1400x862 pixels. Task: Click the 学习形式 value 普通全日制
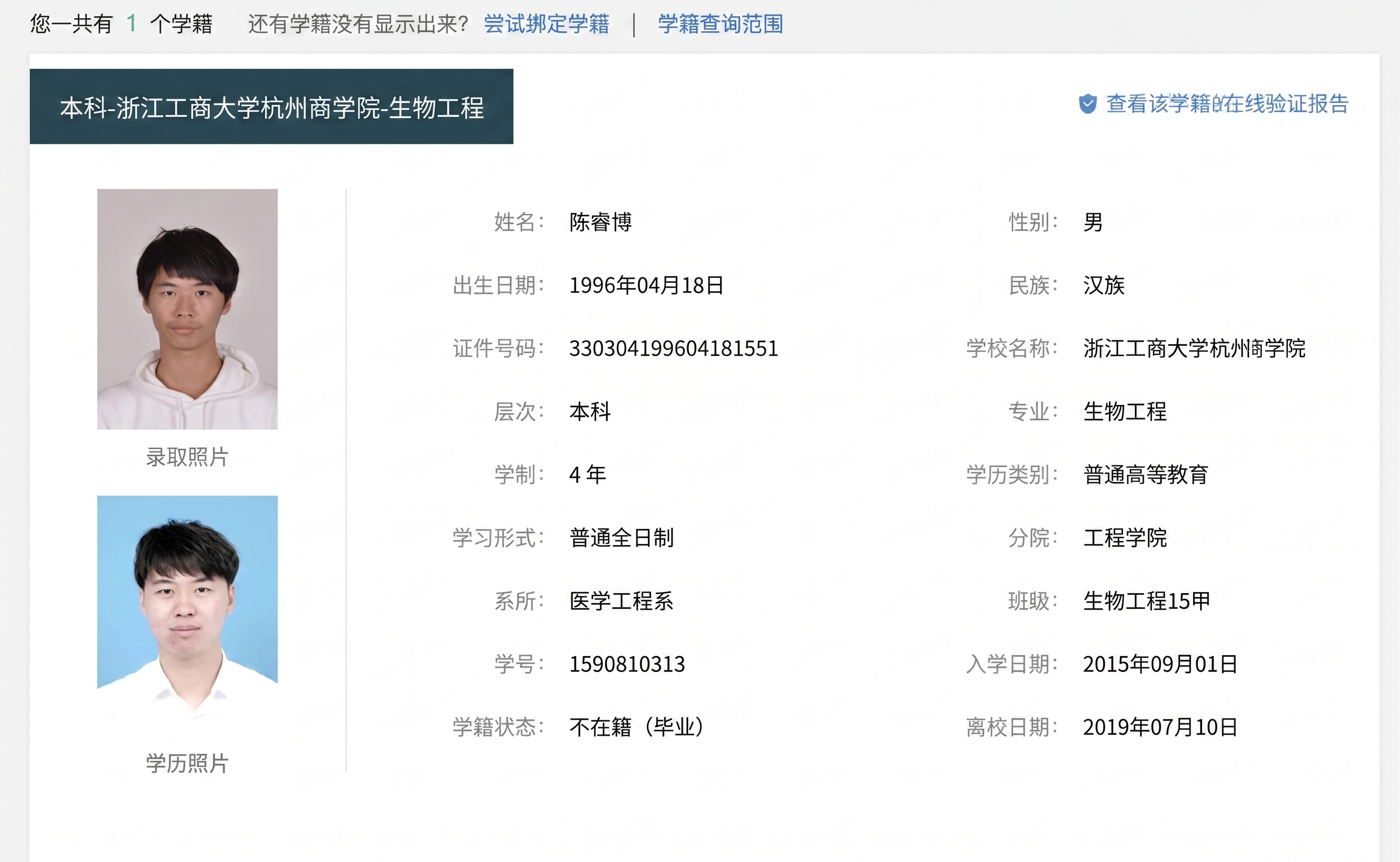coord(621,538)
